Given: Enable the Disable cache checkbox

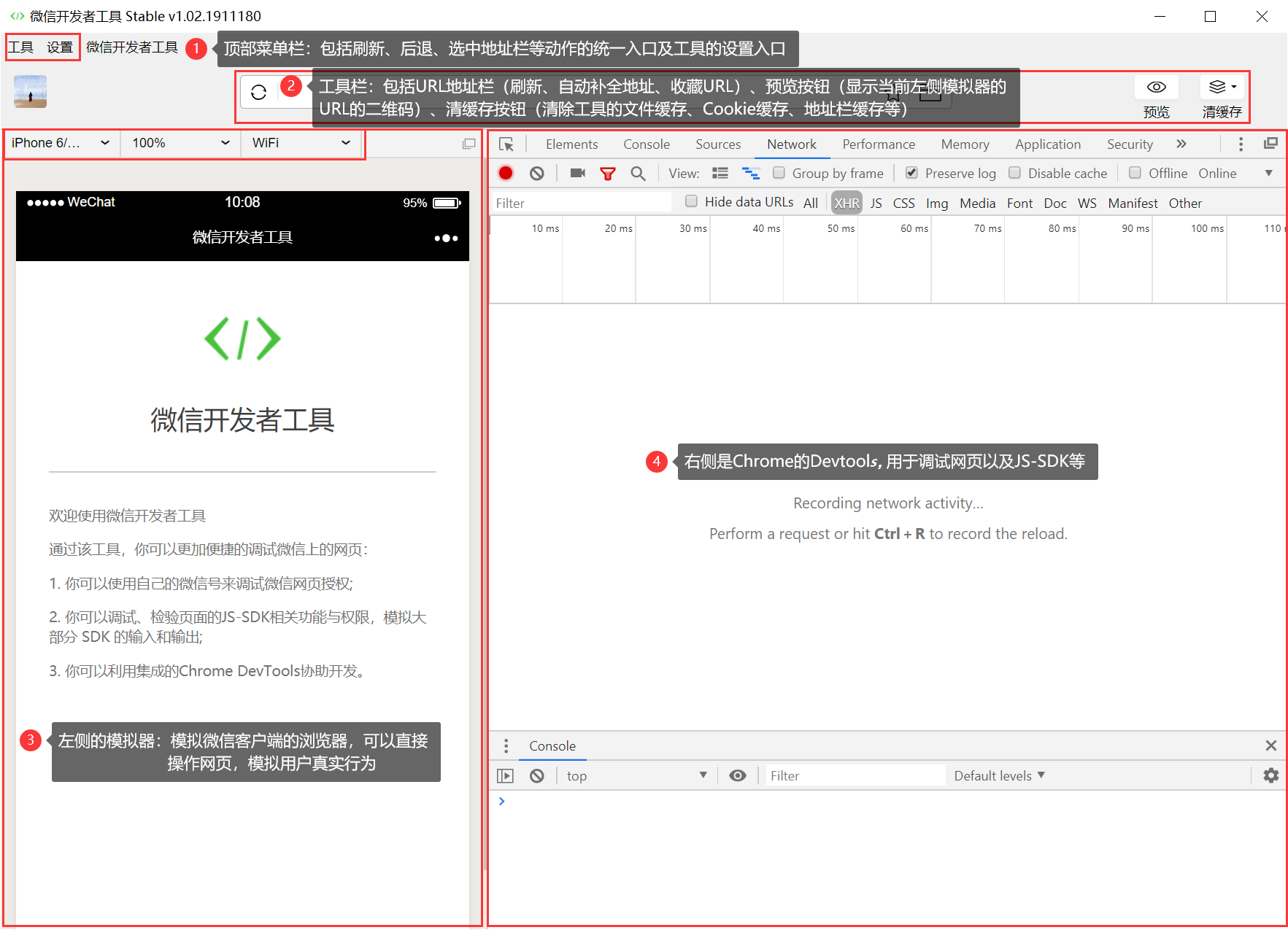Looking at the screenshot, I should pos(1014,173).
